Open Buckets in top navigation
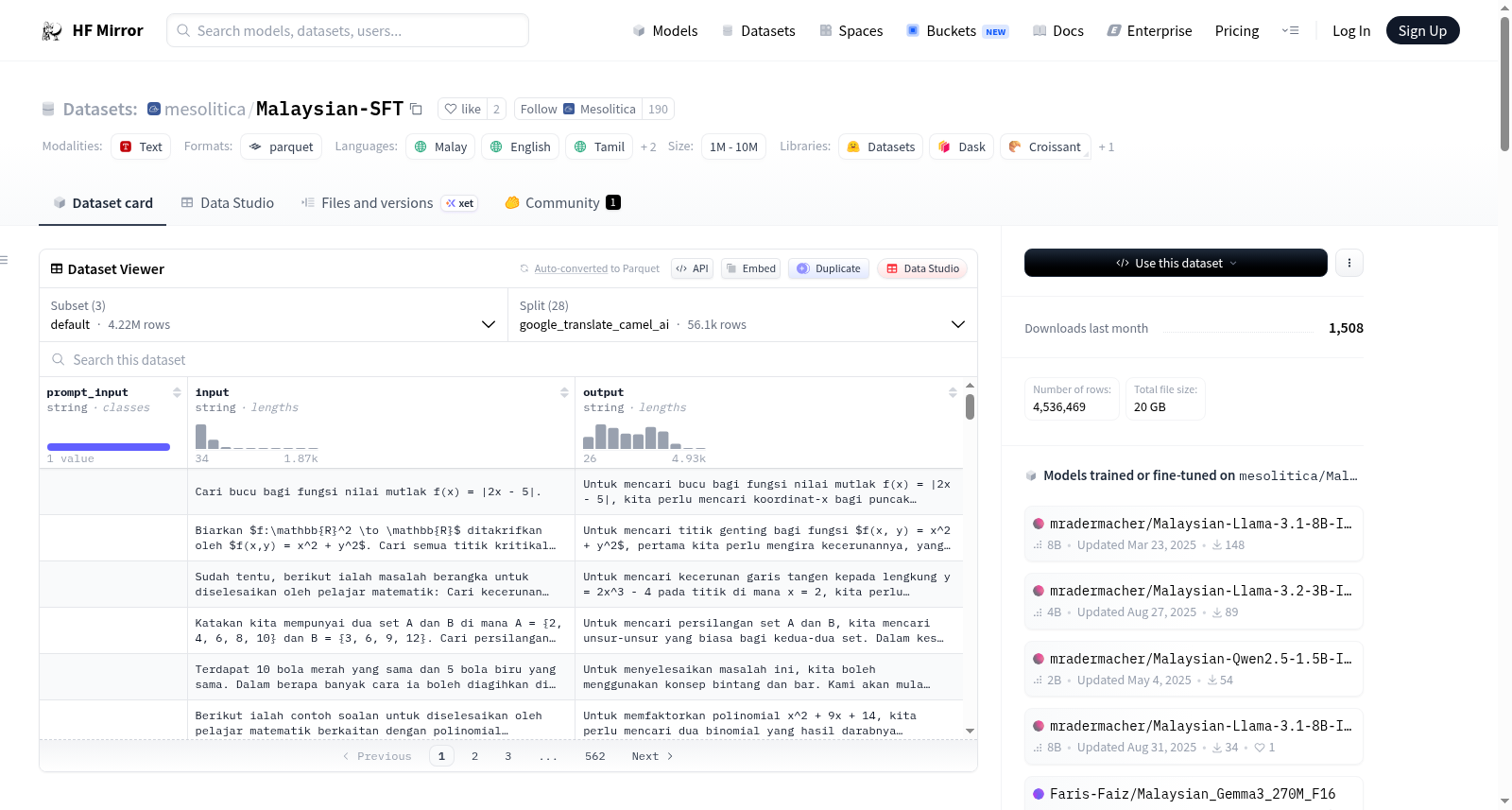This screenshot has height=810, width=1512. click(957, 30)
